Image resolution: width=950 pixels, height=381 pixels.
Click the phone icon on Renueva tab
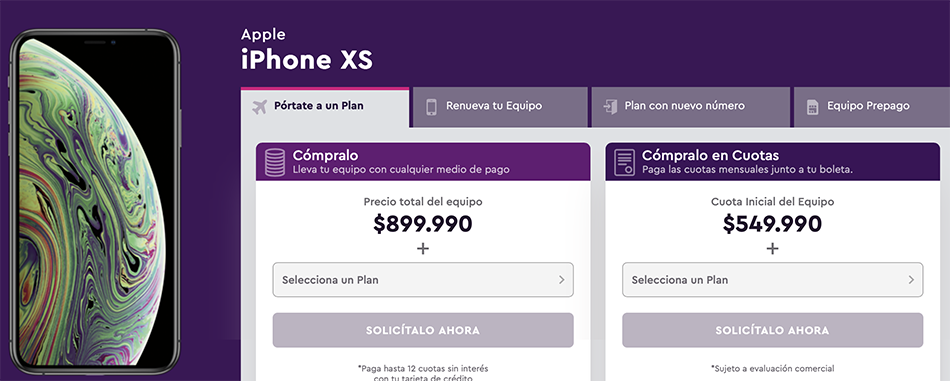point(431,107)
